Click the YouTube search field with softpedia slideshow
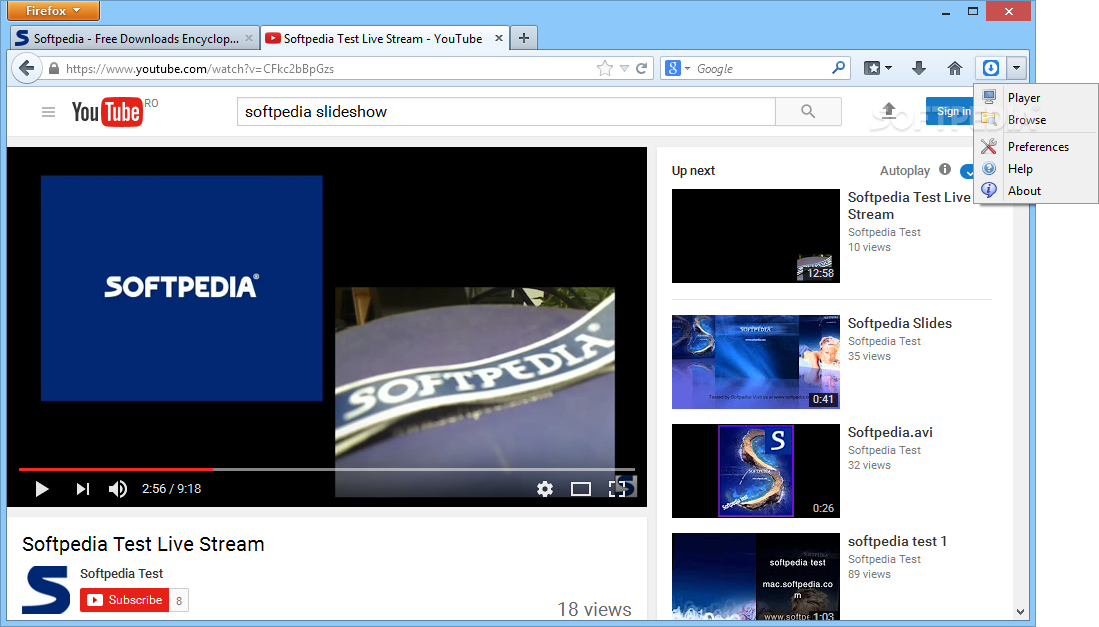Screen dimensions: 1099x627 (506, 112)
